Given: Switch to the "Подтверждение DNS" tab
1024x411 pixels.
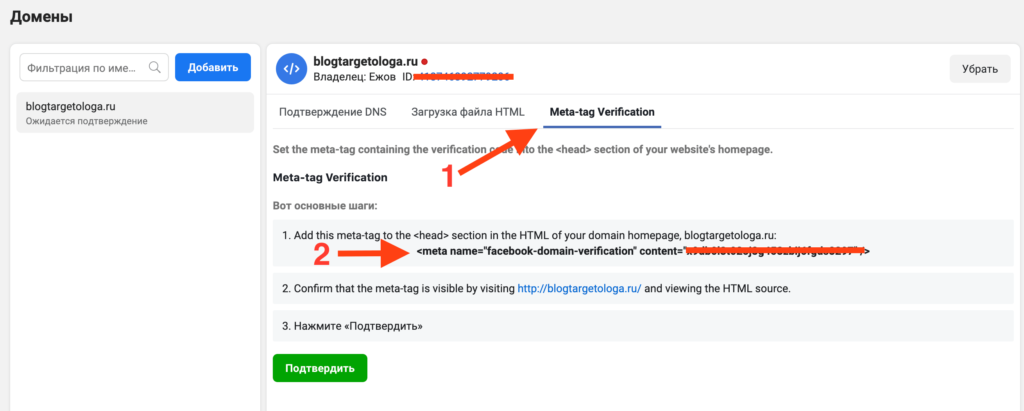Looking at the screenshot, I should click(332, 112).
